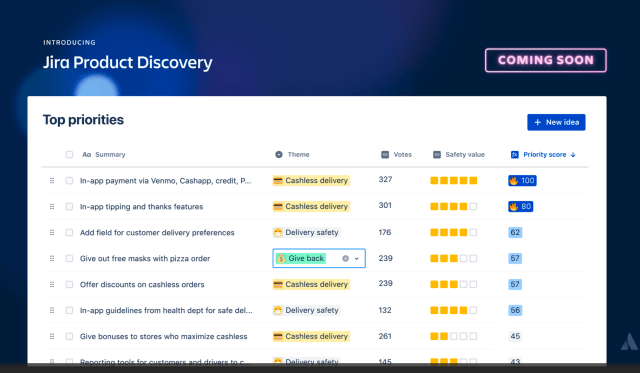Viewport: 640px width, 373px height.
Task: Open Cashless delivery theme of In-app payment row
Action: tap(311, 180)
